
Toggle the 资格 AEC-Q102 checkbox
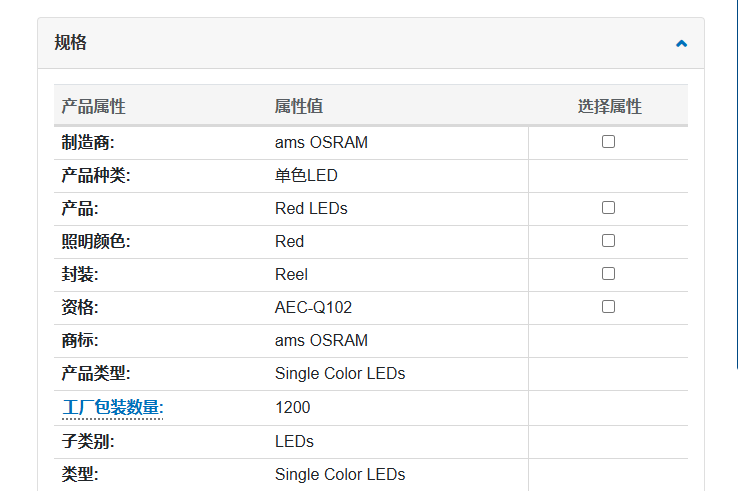click(608, 307)
